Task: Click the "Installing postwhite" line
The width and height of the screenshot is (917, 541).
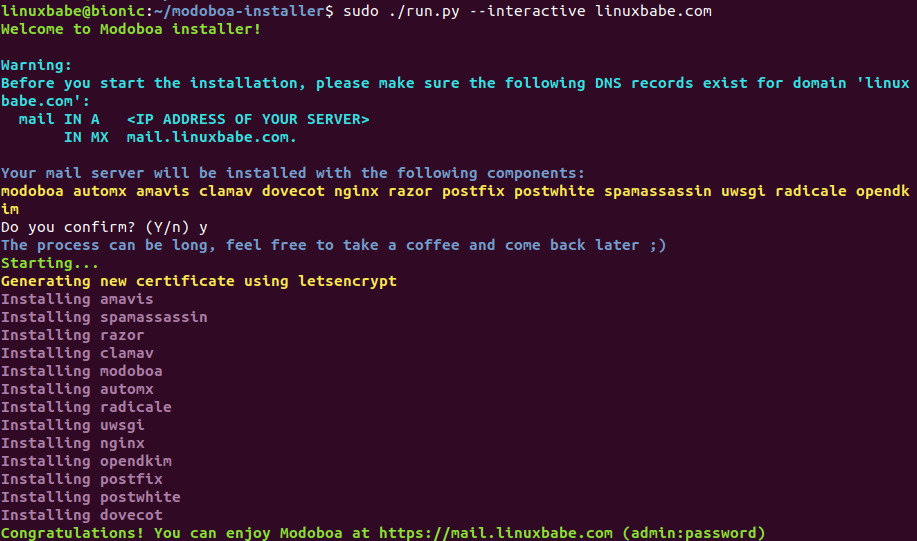Action: coord(90,497)
